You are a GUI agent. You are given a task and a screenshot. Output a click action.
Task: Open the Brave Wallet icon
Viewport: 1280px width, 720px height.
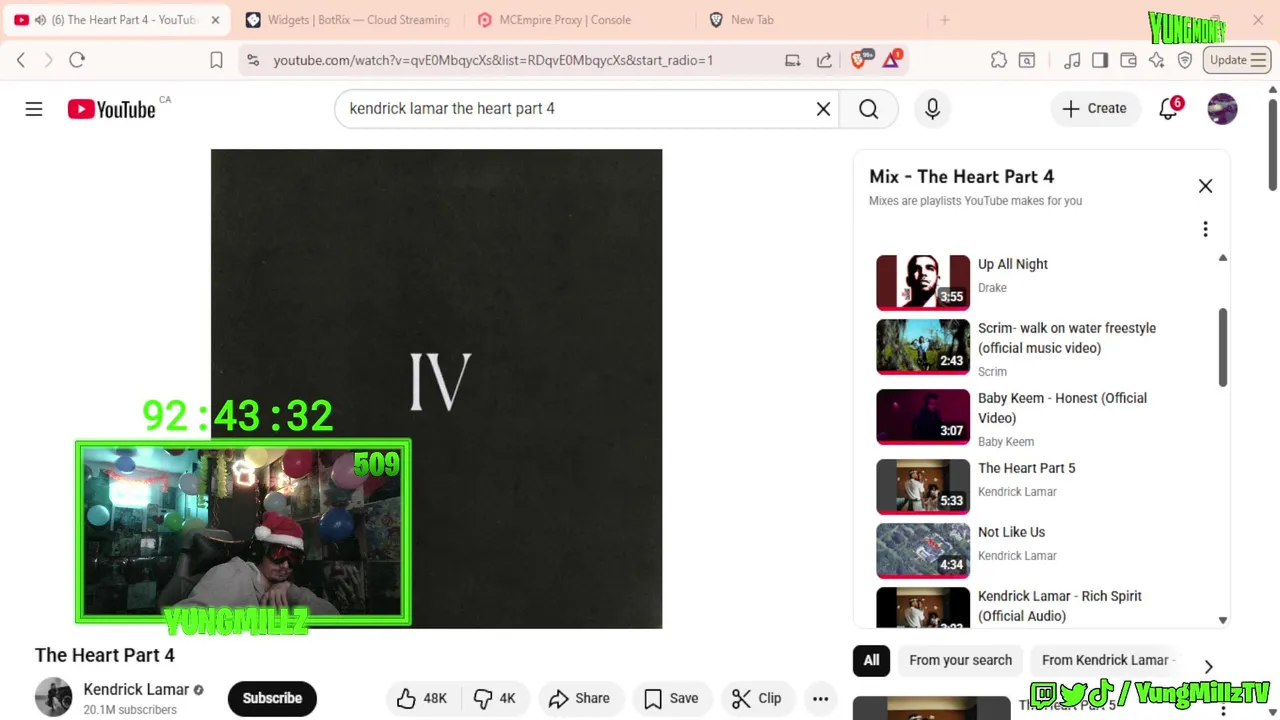pos(1128,60)
